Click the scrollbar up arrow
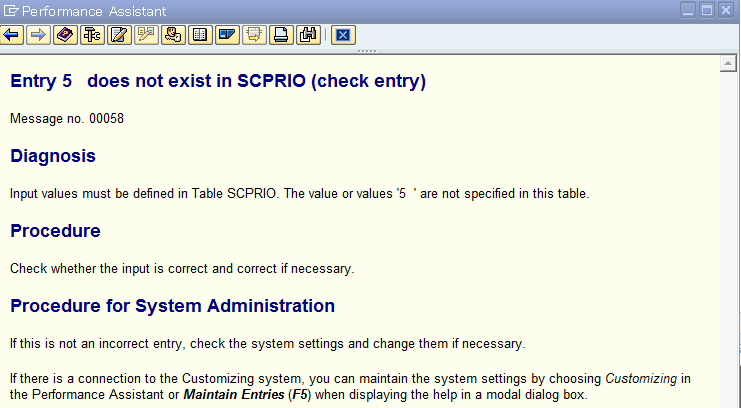741x408 pixels. coord(728,63)
